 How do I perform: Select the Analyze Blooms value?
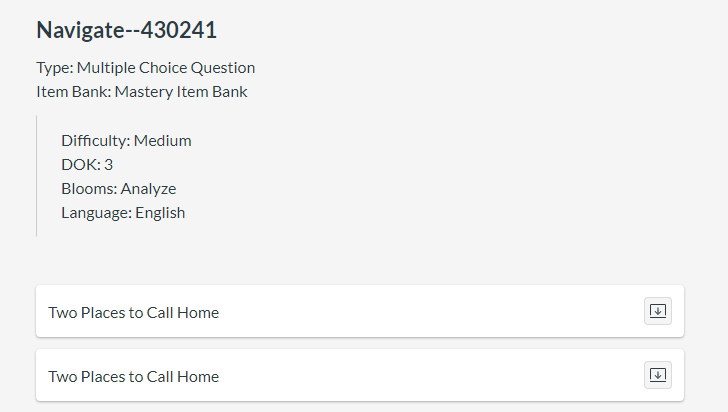coord(148,188)
